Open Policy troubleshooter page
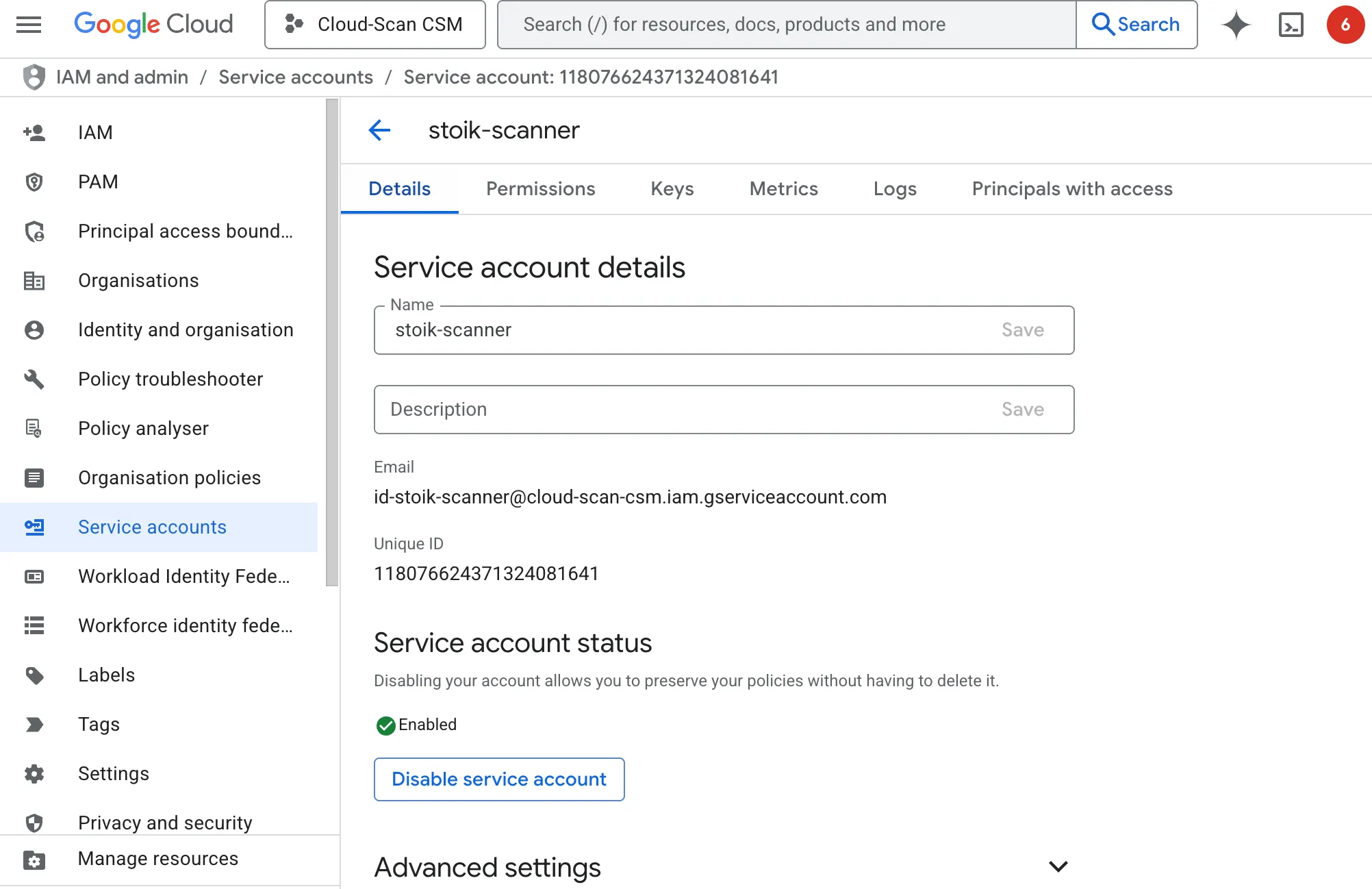This screenshot has width=1372, height=889. tap(159, 379)
